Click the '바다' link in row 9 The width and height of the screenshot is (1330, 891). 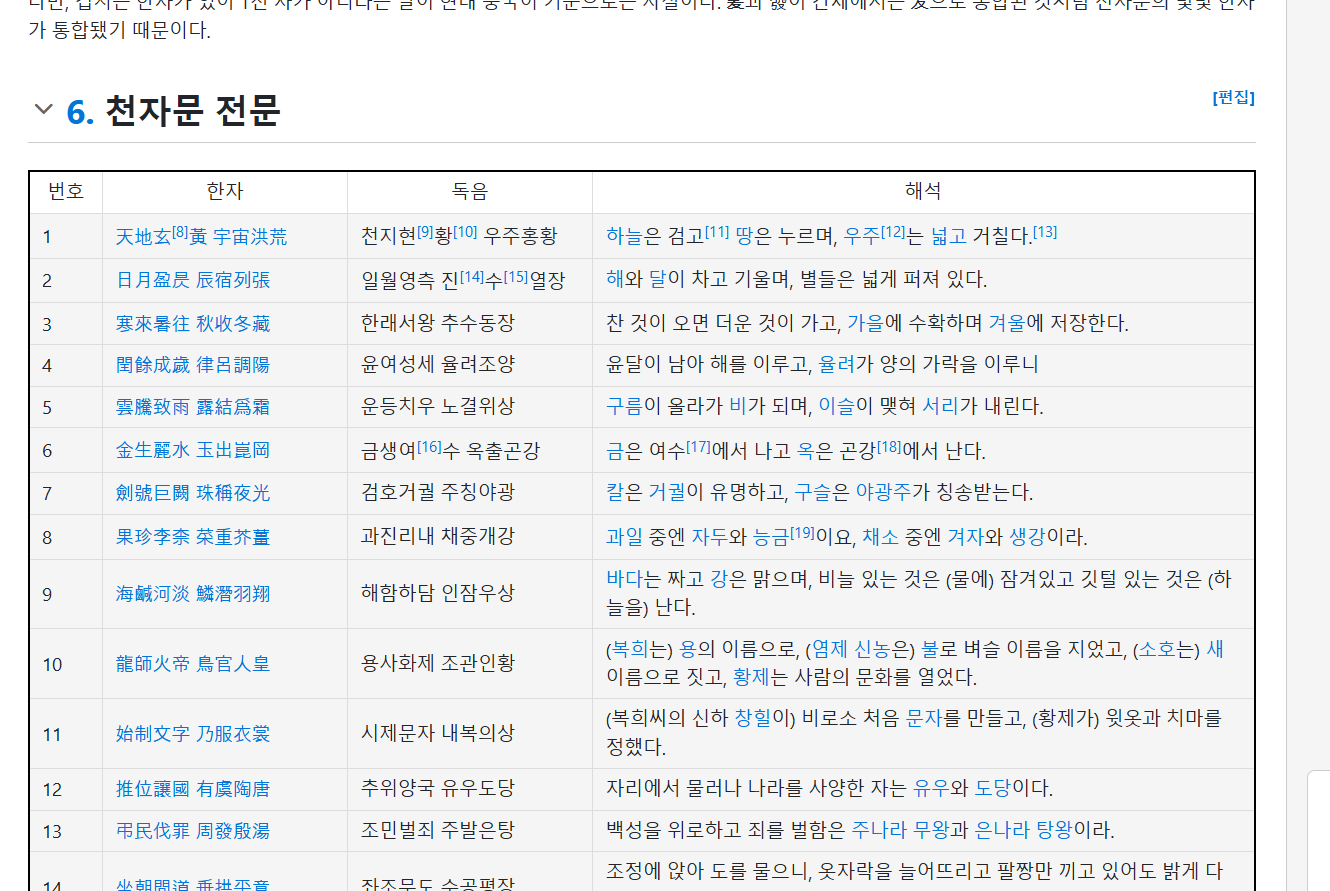(625, 578)
